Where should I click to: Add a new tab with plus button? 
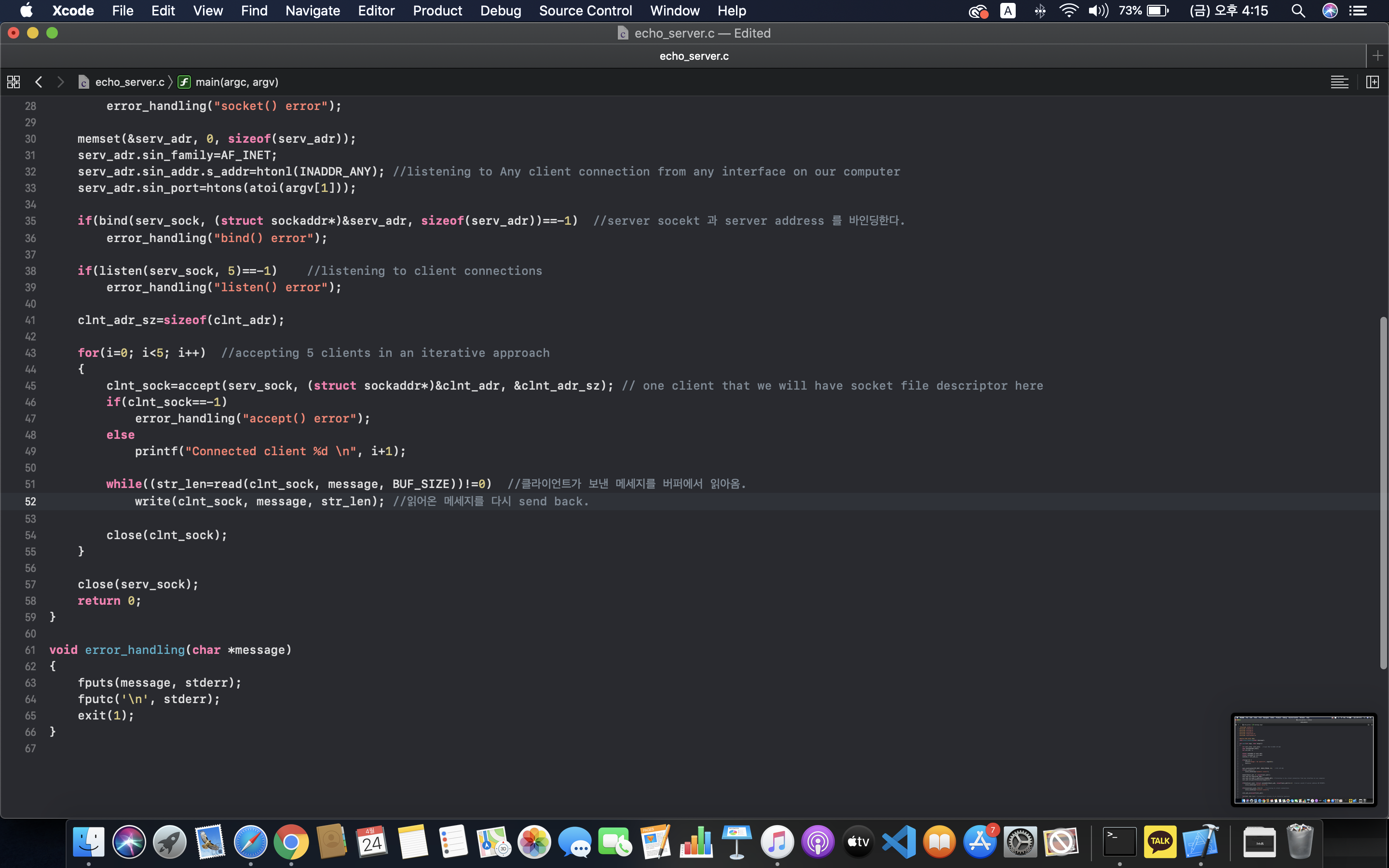point(1377,55)
